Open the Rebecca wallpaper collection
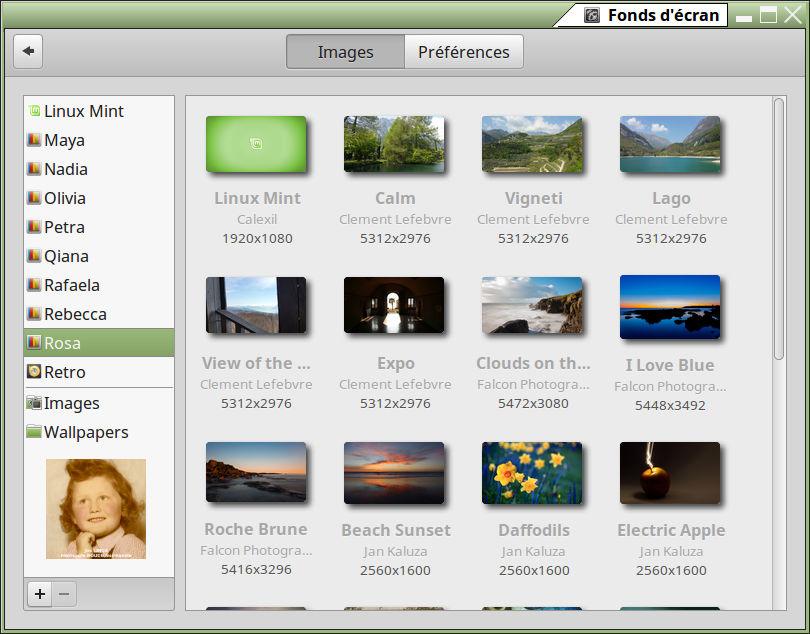This screenshot has height=634, width=810. point(99,314)
